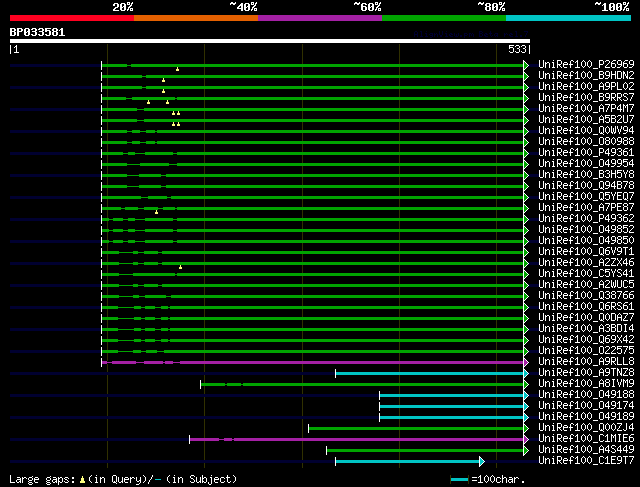The image size is (640, 487).
Task: Open hit UniRef100_A8IVM9
Action: pyautogui.click(x=586, y=384)
